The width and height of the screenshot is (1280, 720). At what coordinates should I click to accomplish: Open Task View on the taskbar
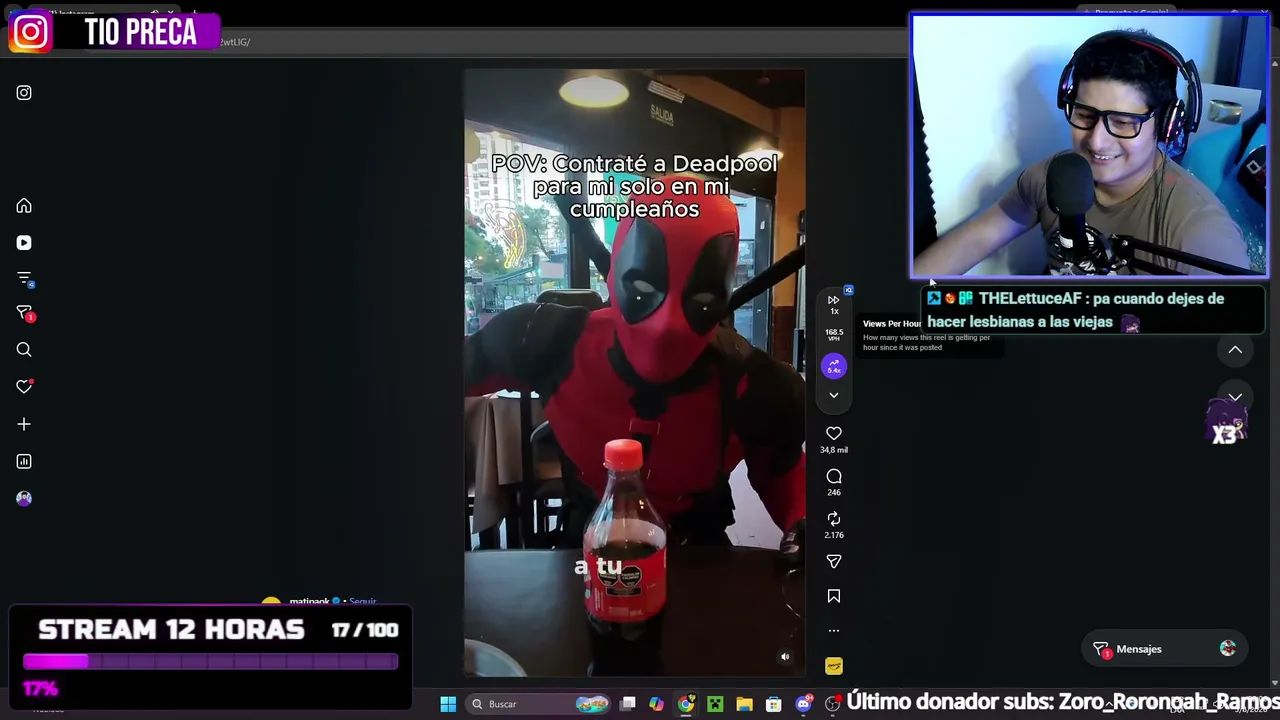pyautogui.click(x=628, y=704)
